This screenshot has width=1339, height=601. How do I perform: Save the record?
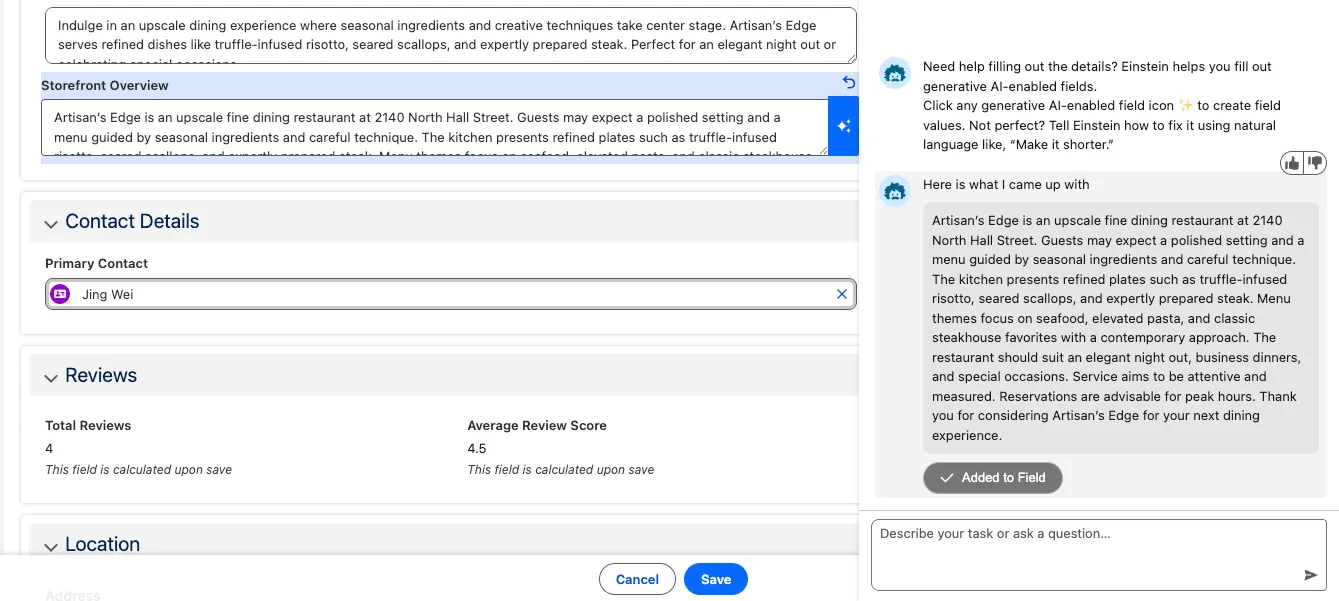(x=715, y=579)
